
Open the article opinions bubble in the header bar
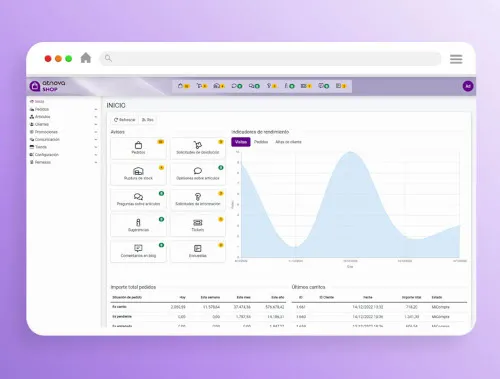237,86
